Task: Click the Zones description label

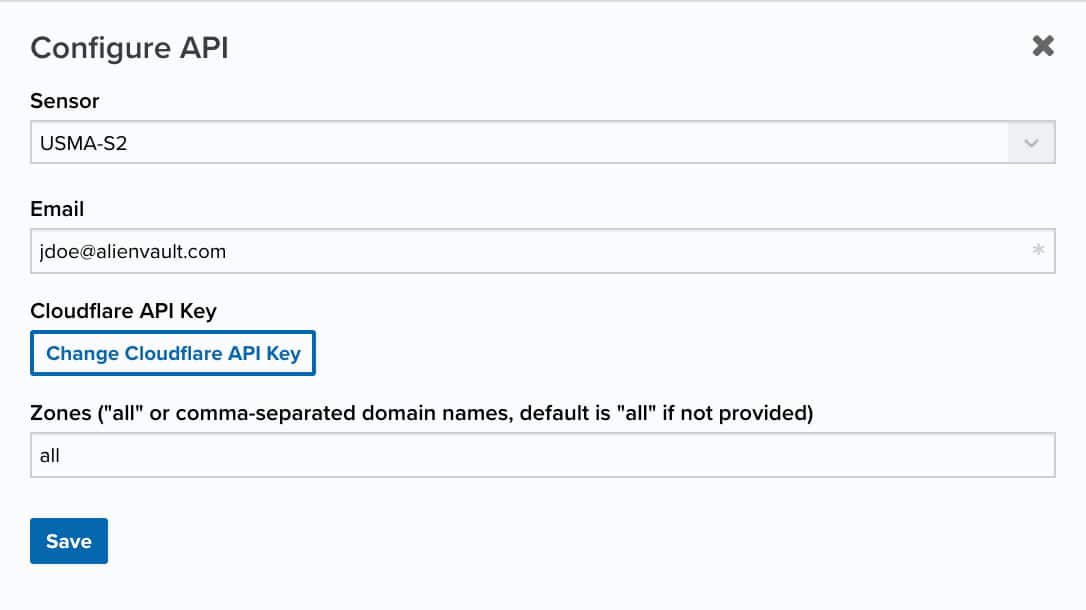Action: click(422, 413)
